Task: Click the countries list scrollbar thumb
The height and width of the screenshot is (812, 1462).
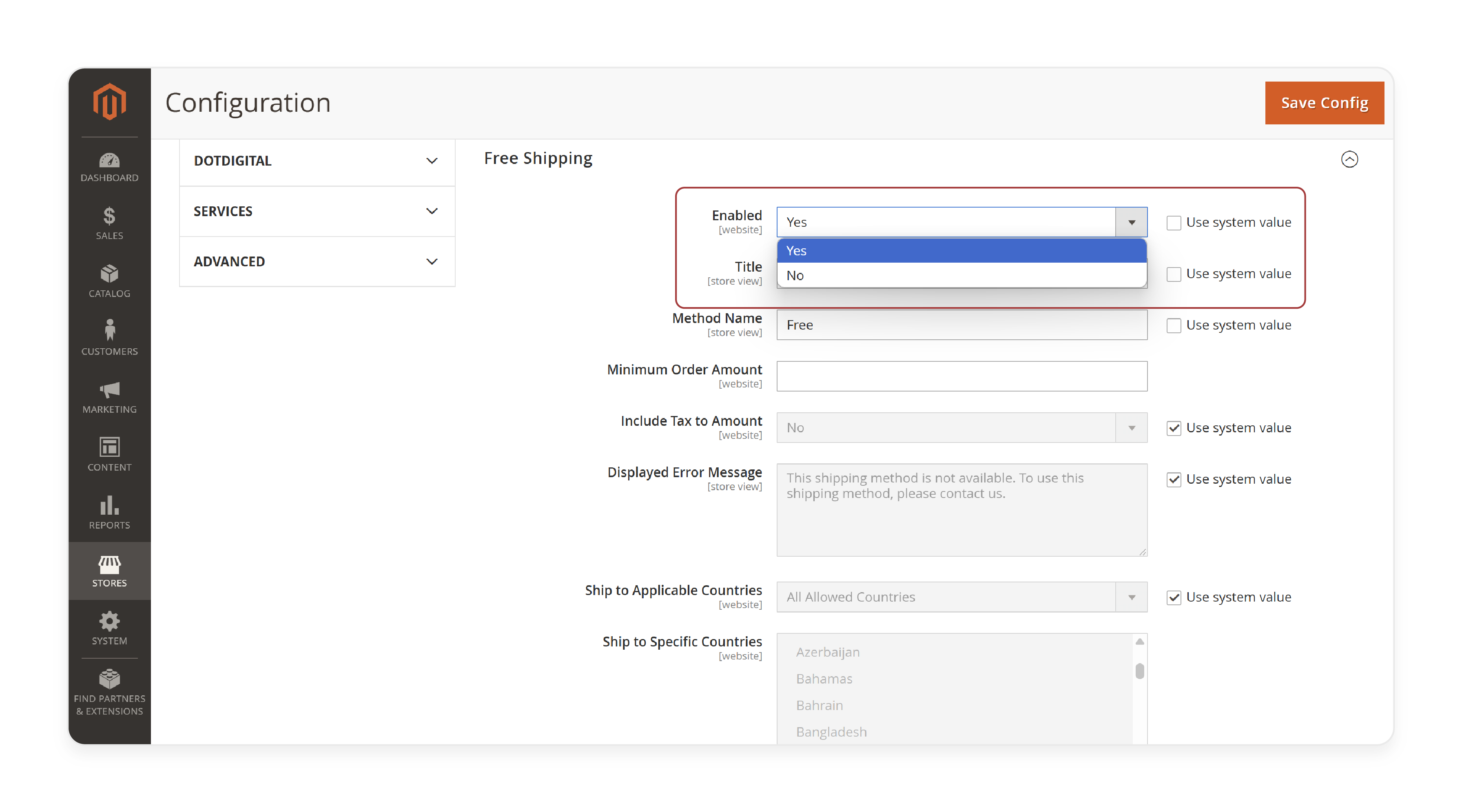Action: (x=1139, y=671)
